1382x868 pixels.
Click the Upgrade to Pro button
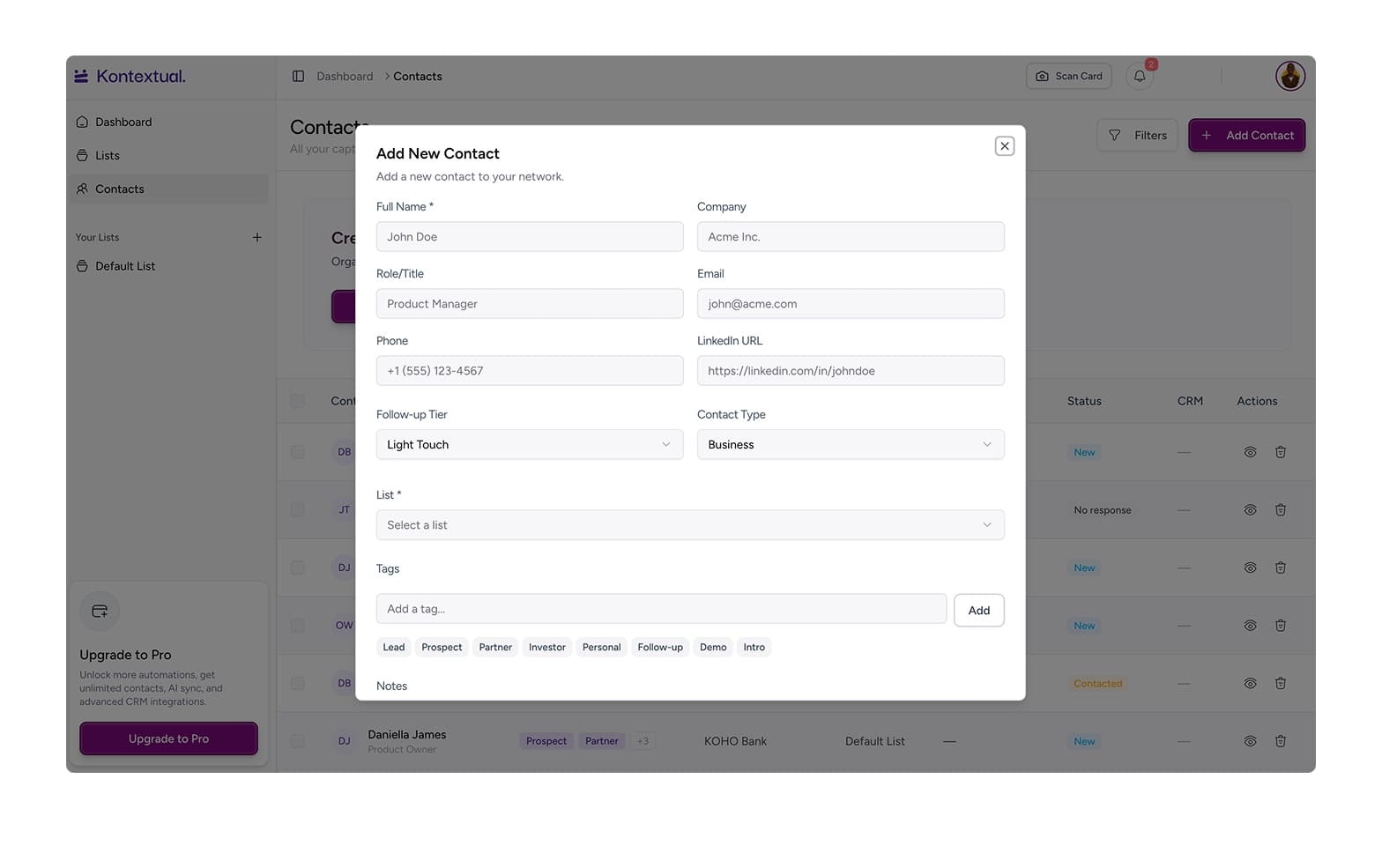click(168, 738)
